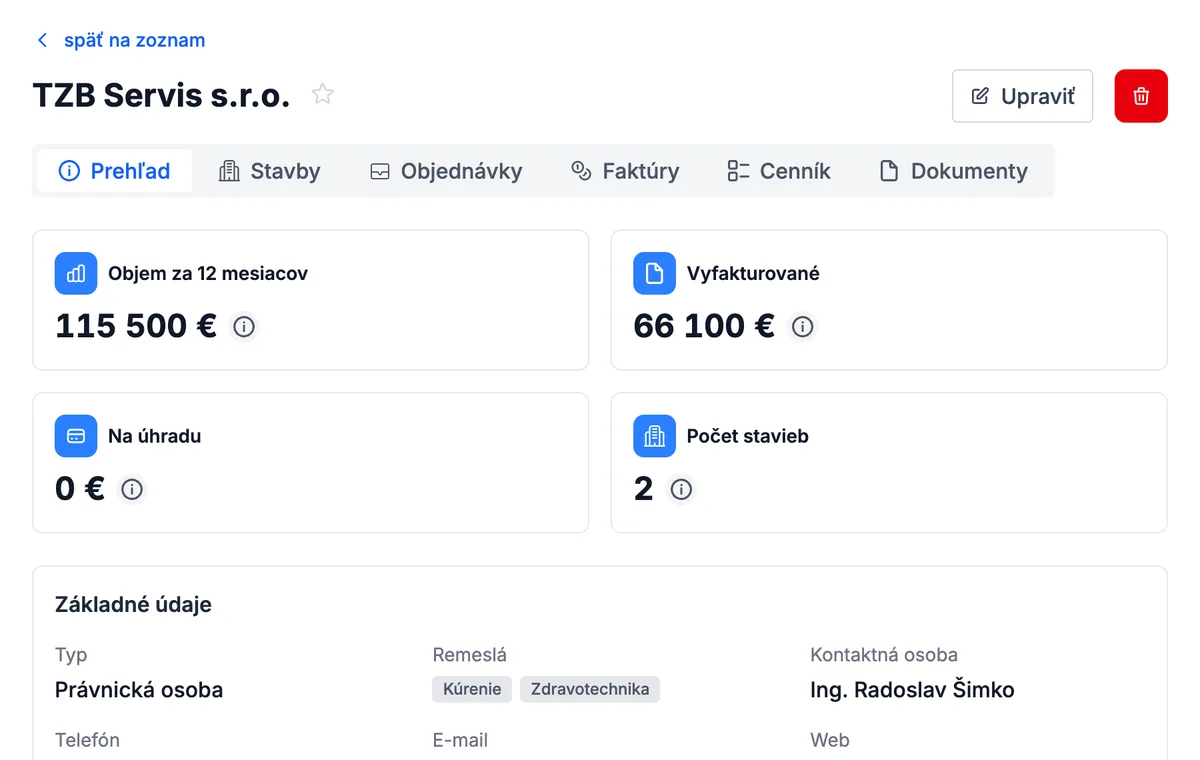Open the Faktúry tab
1200x760 pixels.
tap(624, 171)
